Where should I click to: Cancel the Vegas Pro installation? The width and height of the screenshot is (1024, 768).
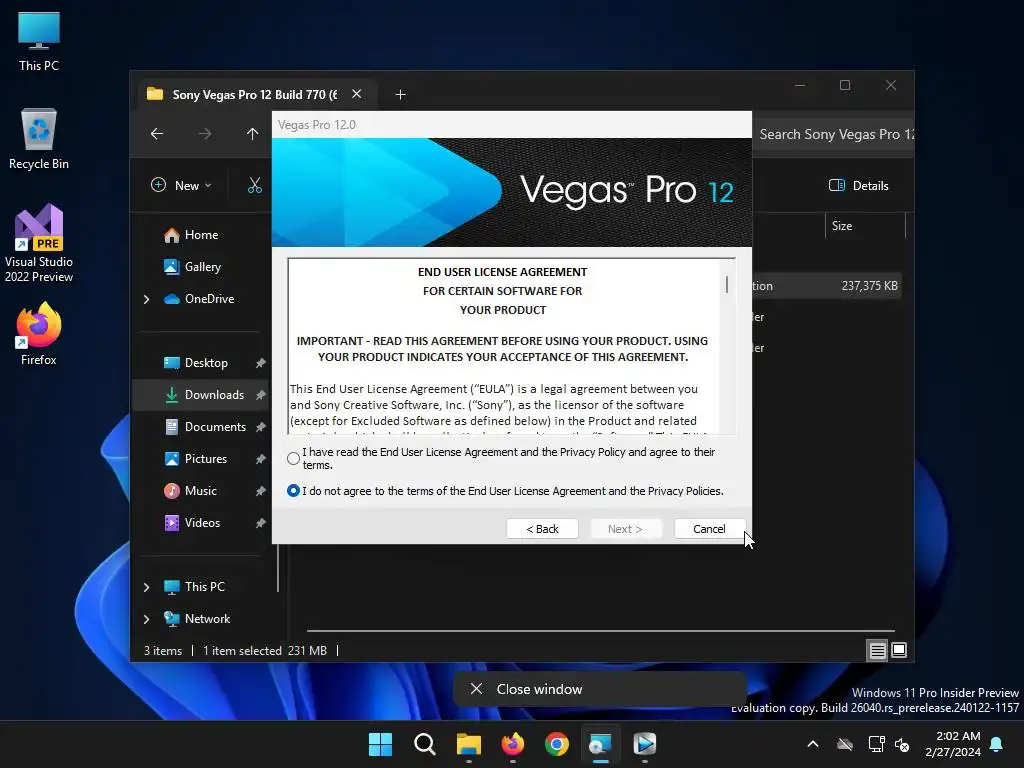click(709, 529)
